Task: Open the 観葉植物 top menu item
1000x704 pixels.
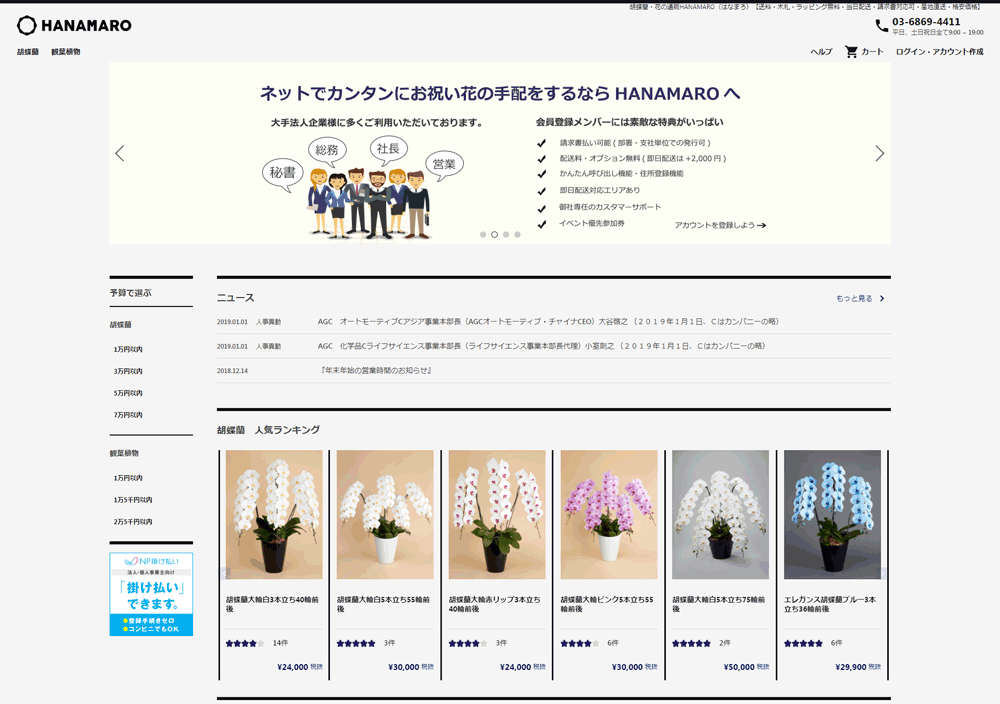Action: (66, 52)
